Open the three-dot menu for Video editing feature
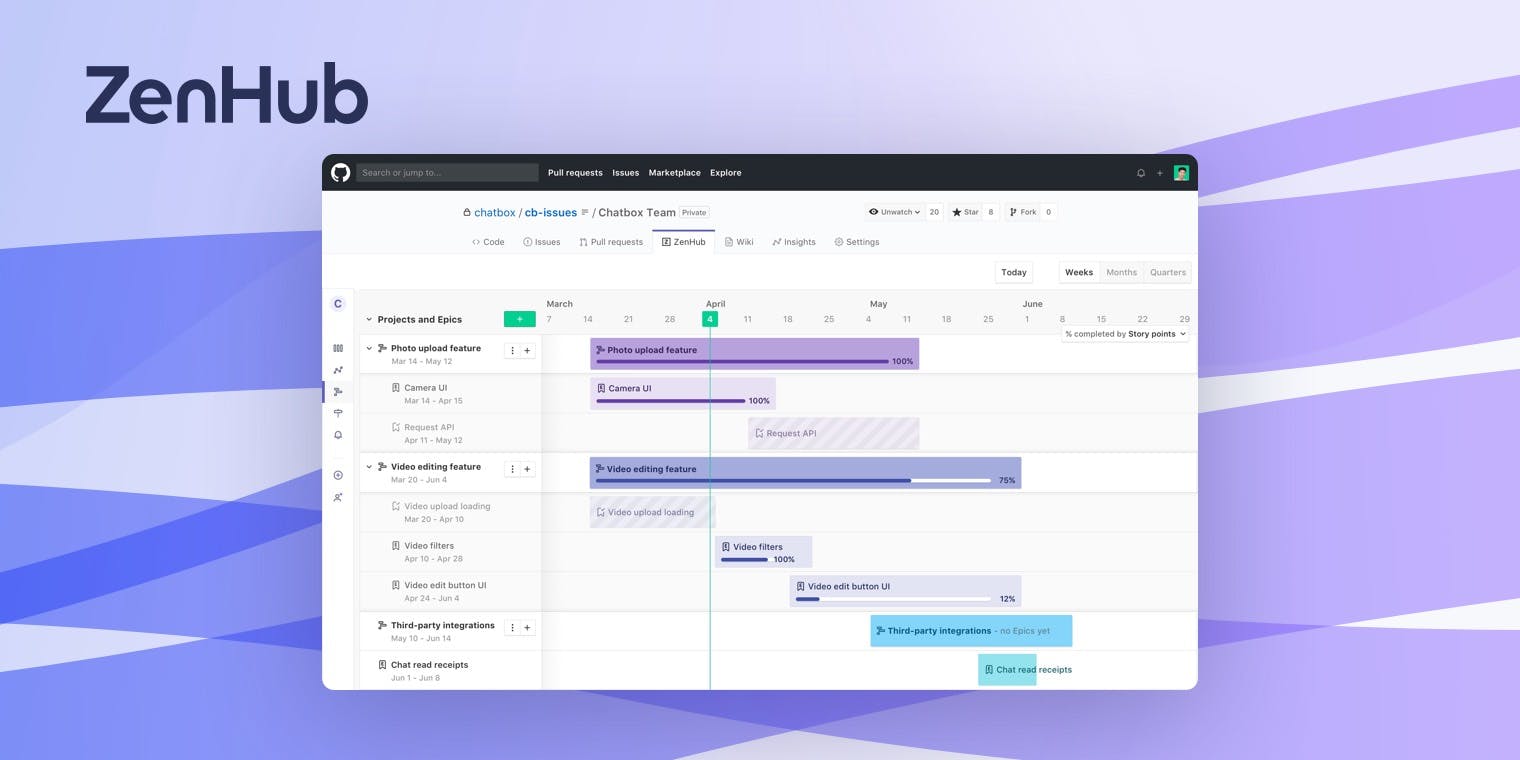1520x760 pixels. [x=512, y=469]
